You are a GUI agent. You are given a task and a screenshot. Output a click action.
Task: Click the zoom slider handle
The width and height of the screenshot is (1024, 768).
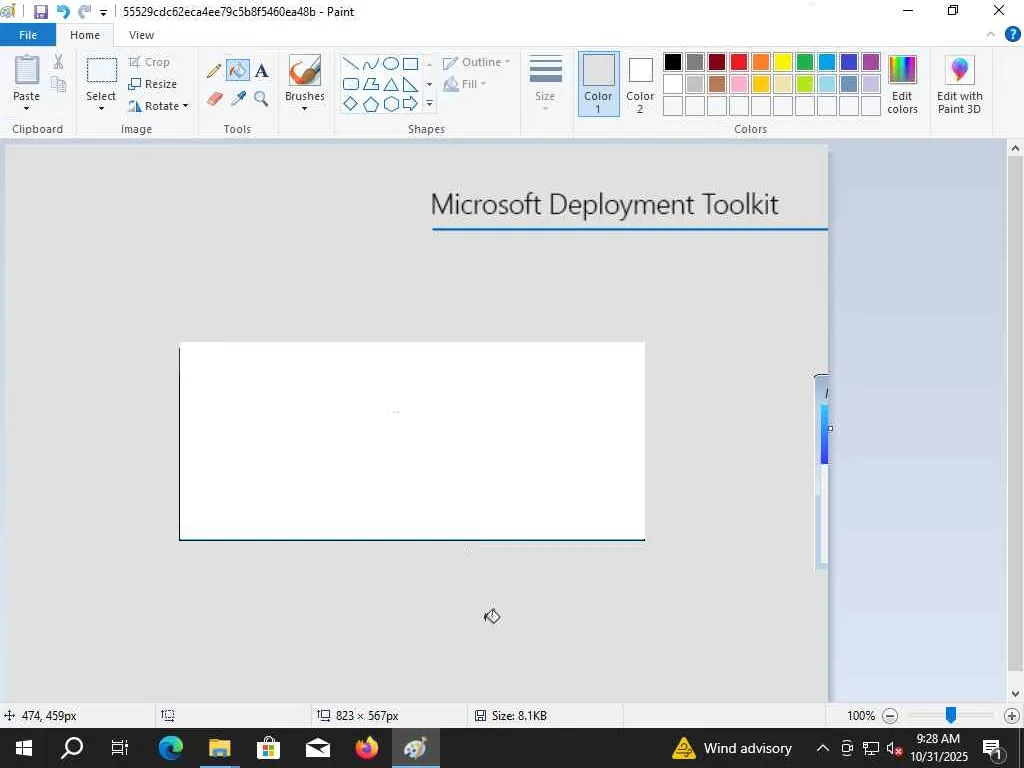[x=951, y=716]
